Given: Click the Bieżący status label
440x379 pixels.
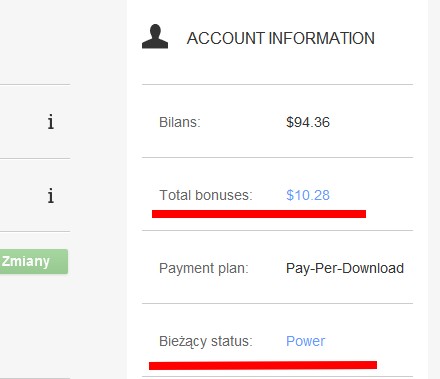Looking at the screenshot, I should tap(206, 342).
